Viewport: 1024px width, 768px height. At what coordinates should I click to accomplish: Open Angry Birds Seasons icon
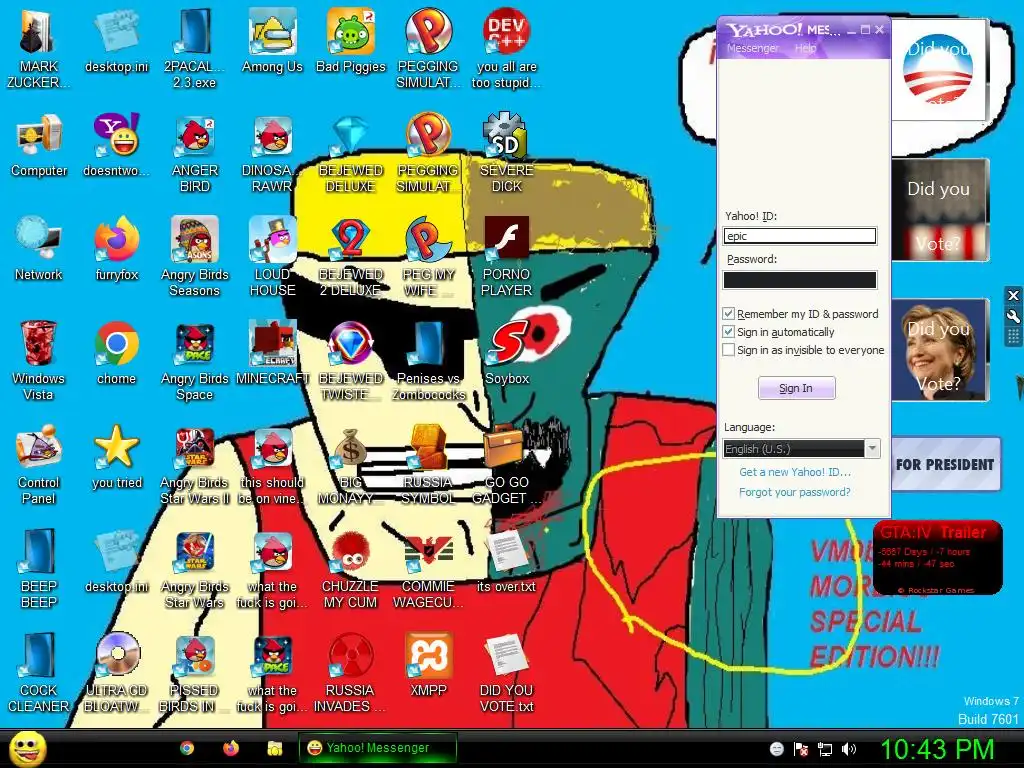[195, 256]
